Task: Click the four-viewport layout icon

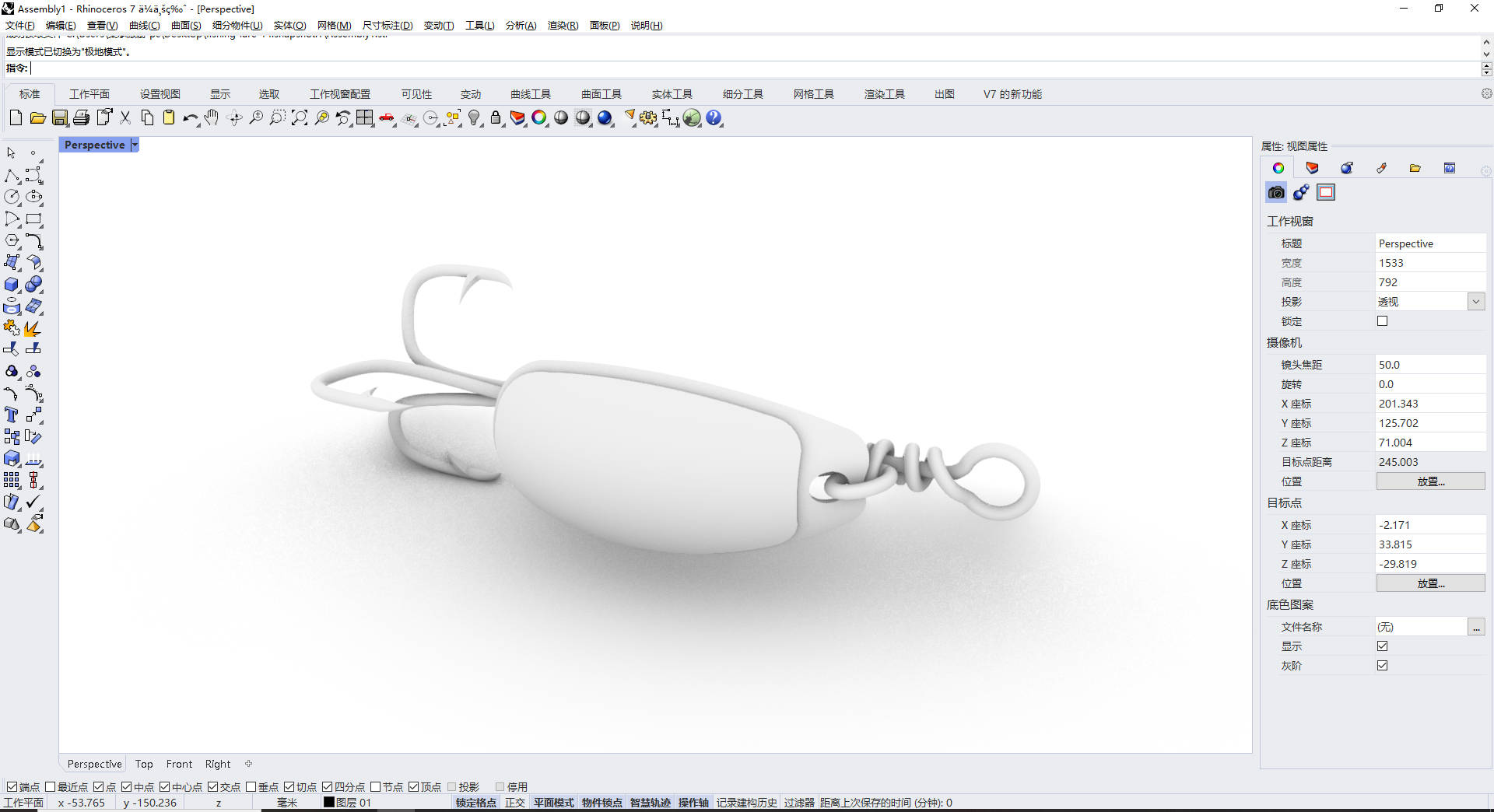Action: (365, 118)
